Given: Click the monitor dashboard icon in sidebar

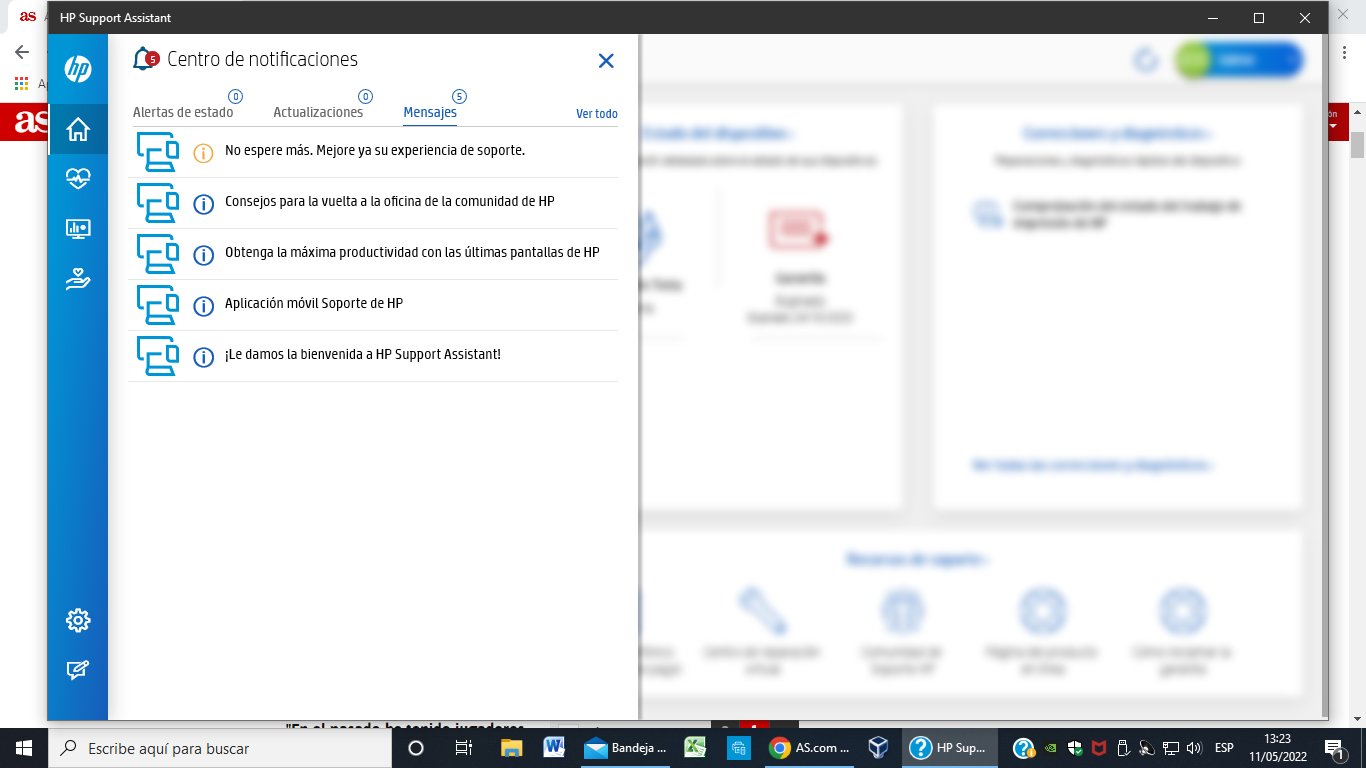Looking at the screenshot, I should click(x=78, y=229).
